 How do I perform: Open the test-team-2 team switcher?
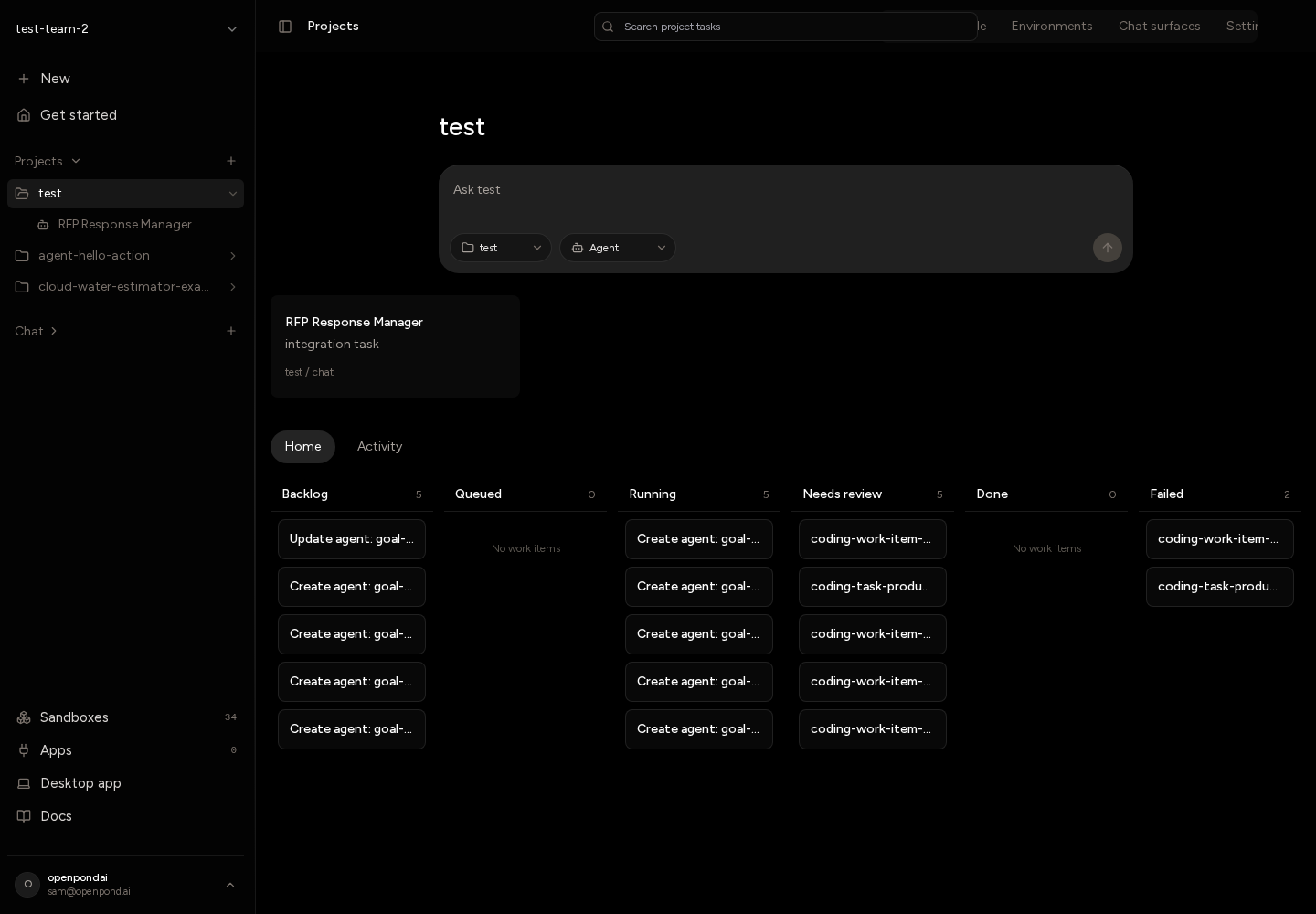point(126,28)
